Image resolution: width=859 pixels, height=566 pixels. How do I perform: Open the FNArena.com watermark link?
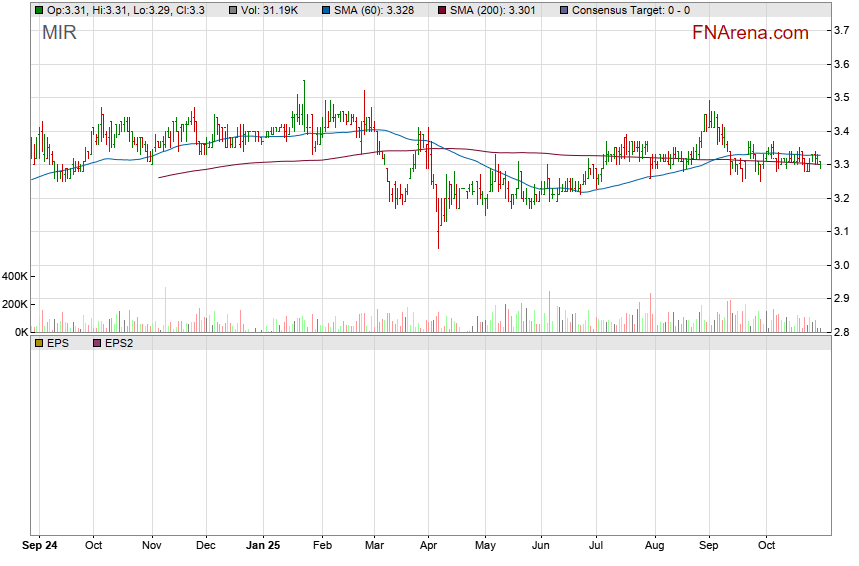pos(750,33)
